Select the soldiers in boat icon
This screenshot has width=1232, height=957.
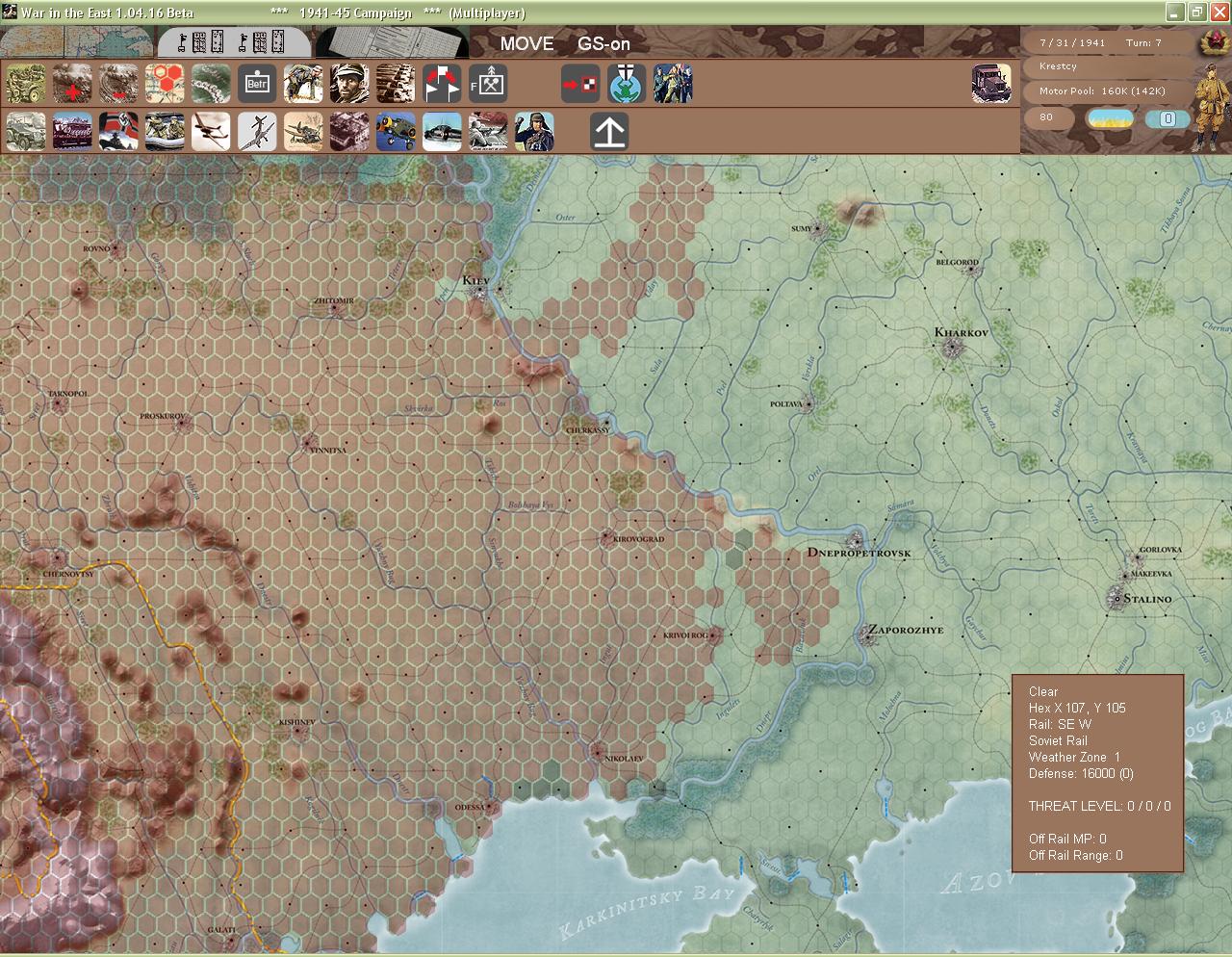(165, 132)
